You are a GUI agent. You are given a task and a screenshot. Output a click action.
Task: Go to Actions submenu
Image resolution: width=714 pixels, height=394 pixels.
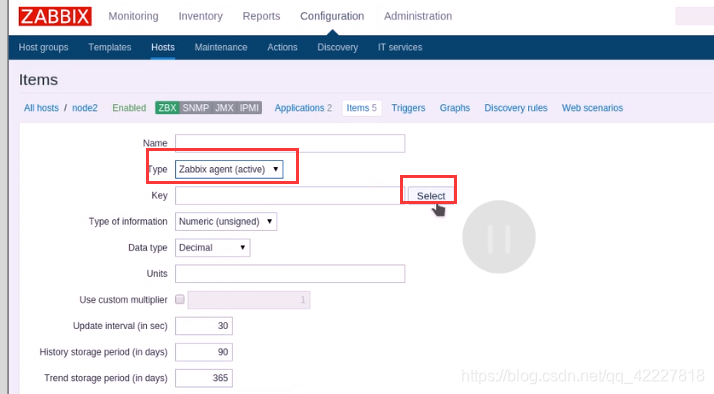(282, 47)
